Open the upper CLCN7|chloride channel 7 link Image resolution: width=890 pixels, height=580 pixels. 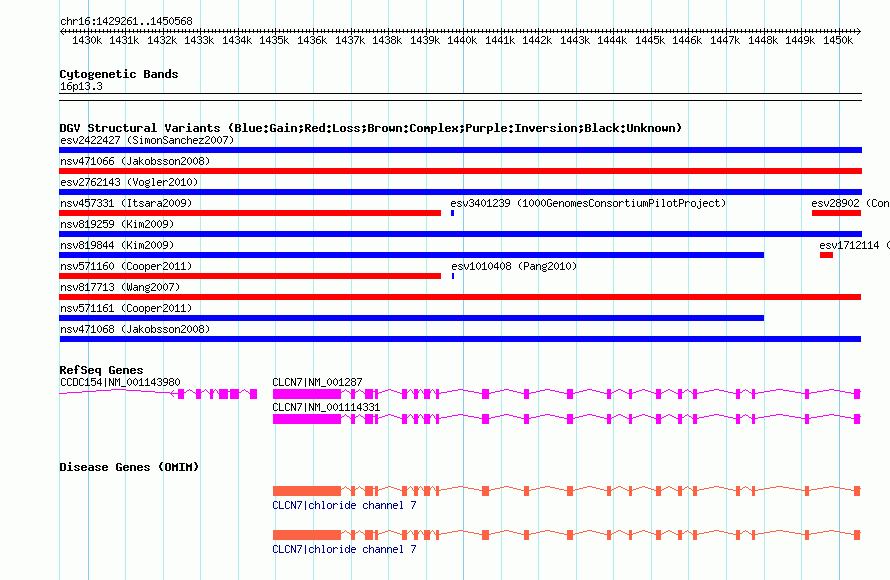pos(345,505)
